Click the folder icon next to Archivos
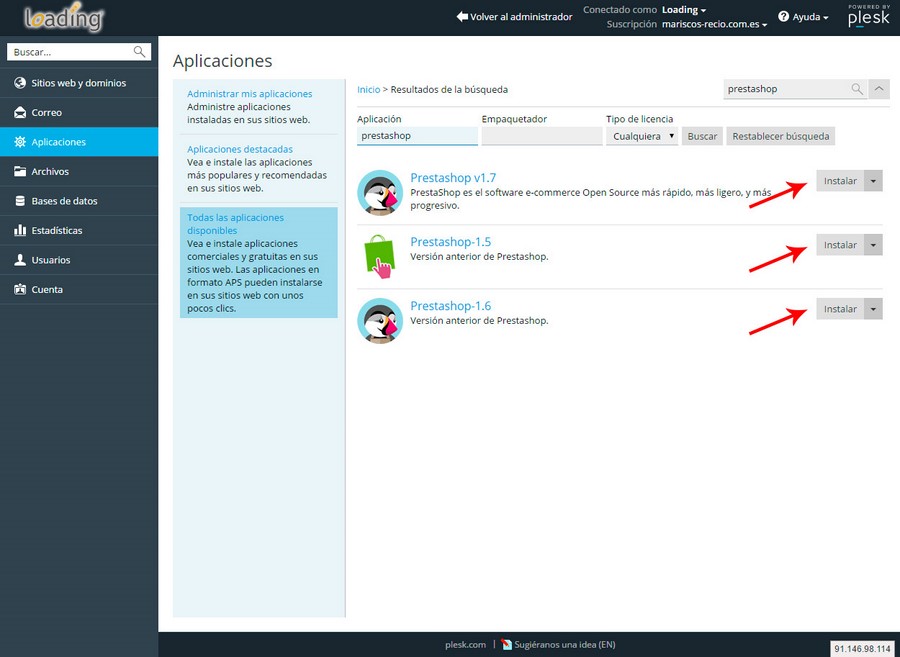 pos(20,171)
